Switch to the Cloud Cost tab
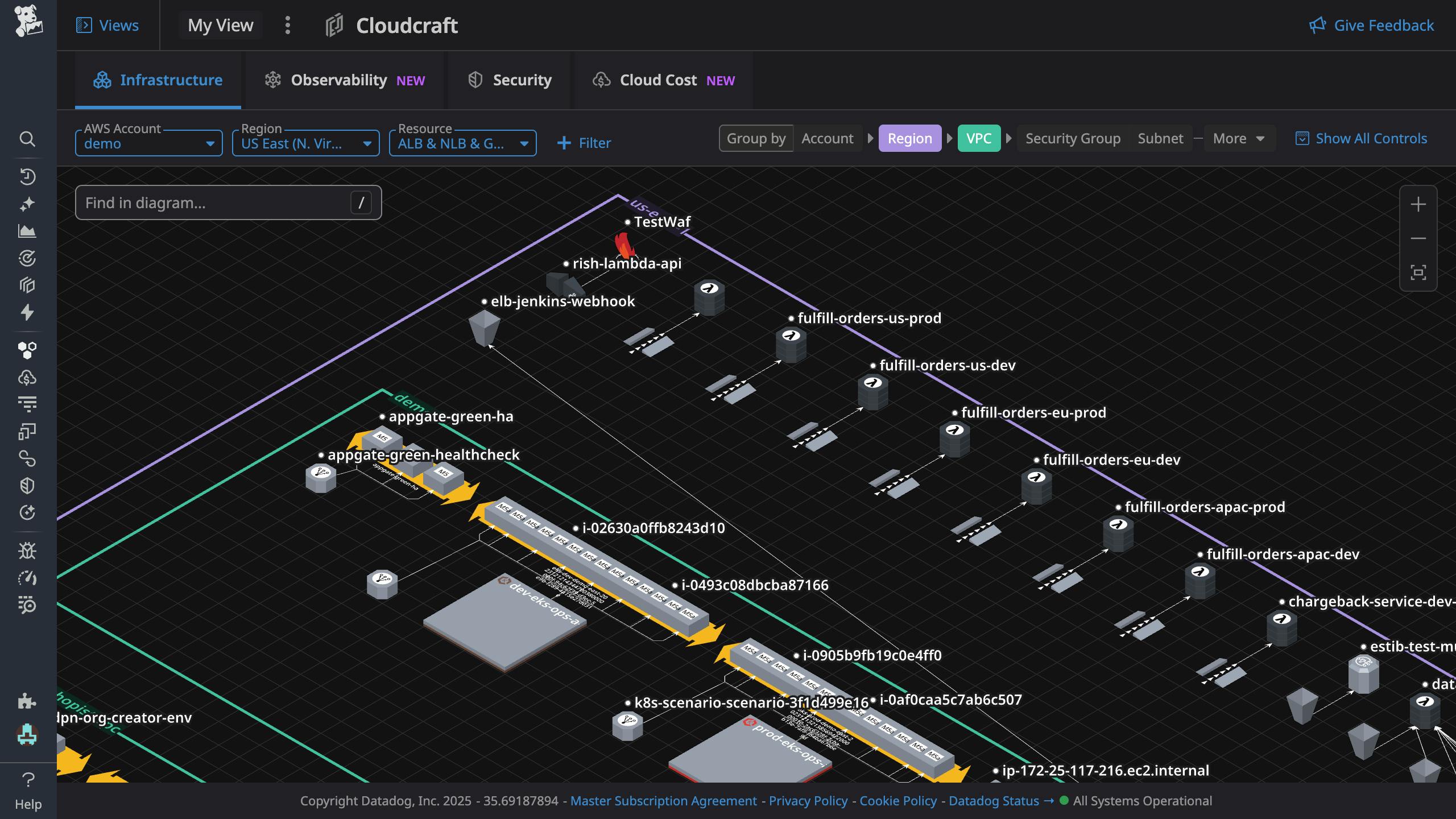This screenshot has width=1456, height=819. 658,80
